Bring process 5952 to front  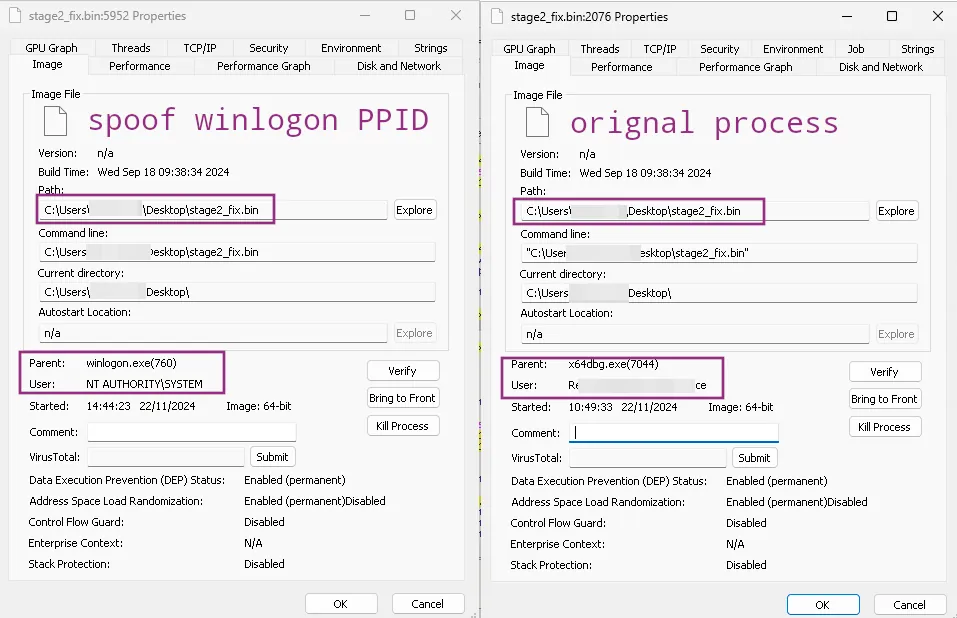(403, 398)
